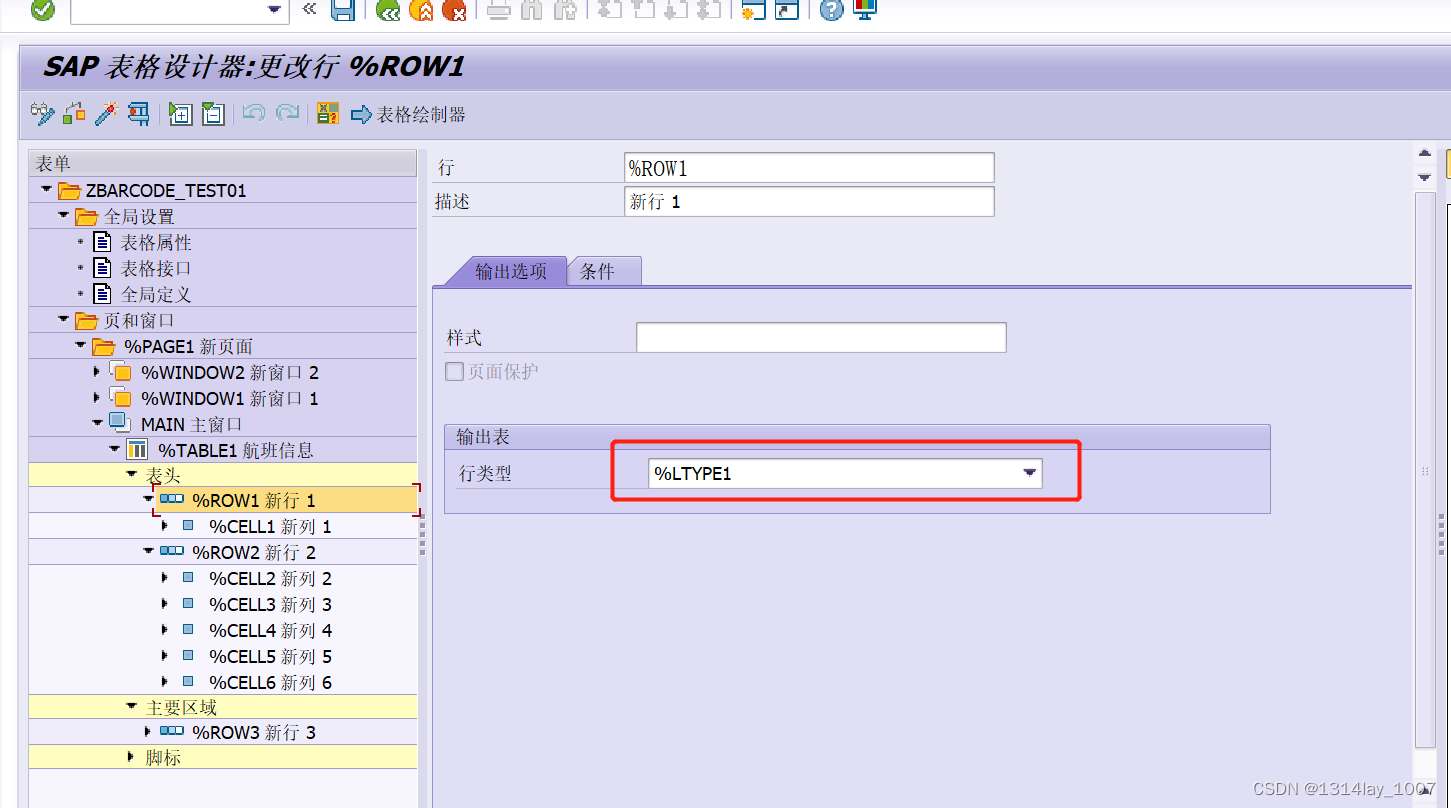
Task: Select %CELL3 新列 3 tree node
Action: (270, 604)
